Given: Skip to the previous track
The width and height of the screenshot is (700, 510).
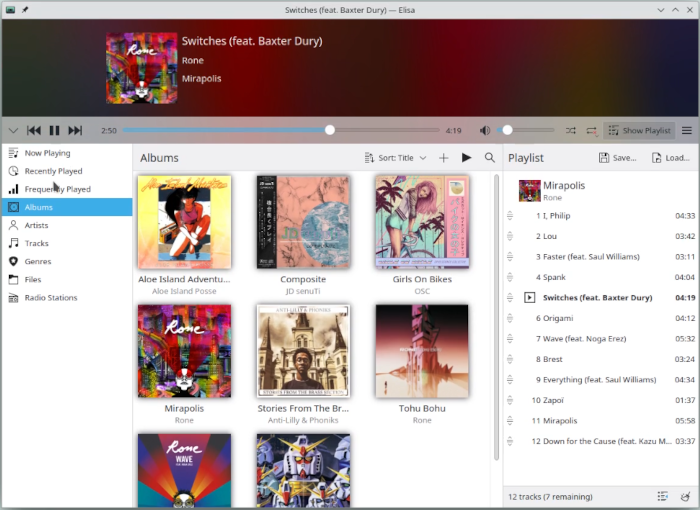Looking at the screenshot, I should [x=34, y=130].
